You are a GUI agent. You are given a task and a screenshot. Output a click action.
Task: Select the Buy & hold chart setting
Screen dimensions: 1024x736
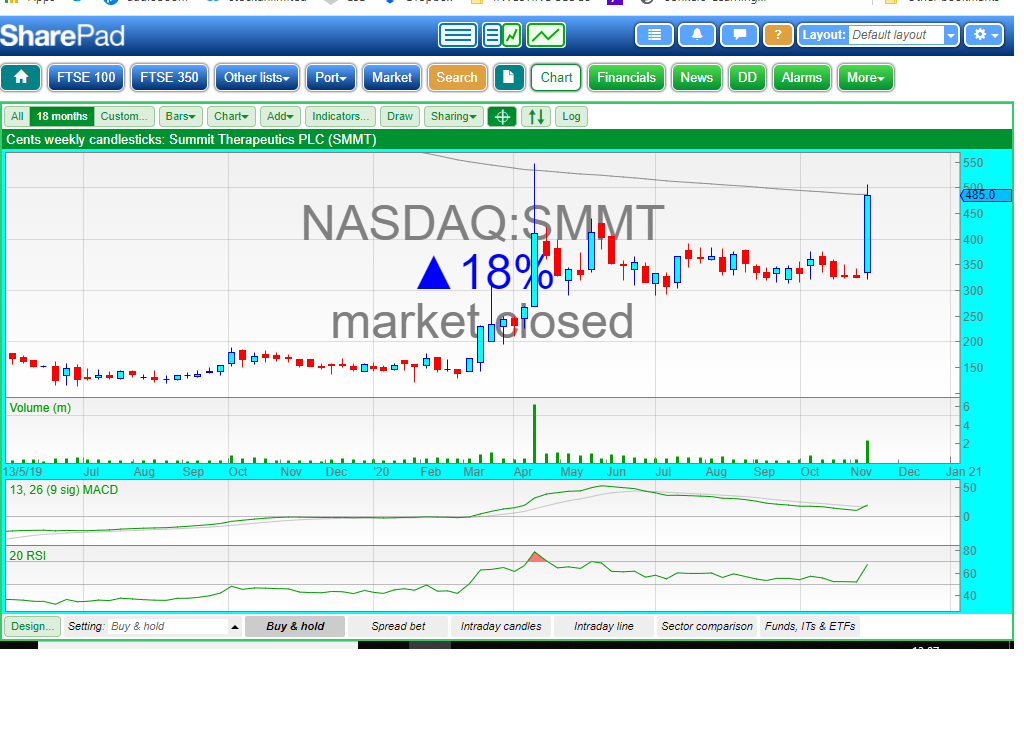295,626
